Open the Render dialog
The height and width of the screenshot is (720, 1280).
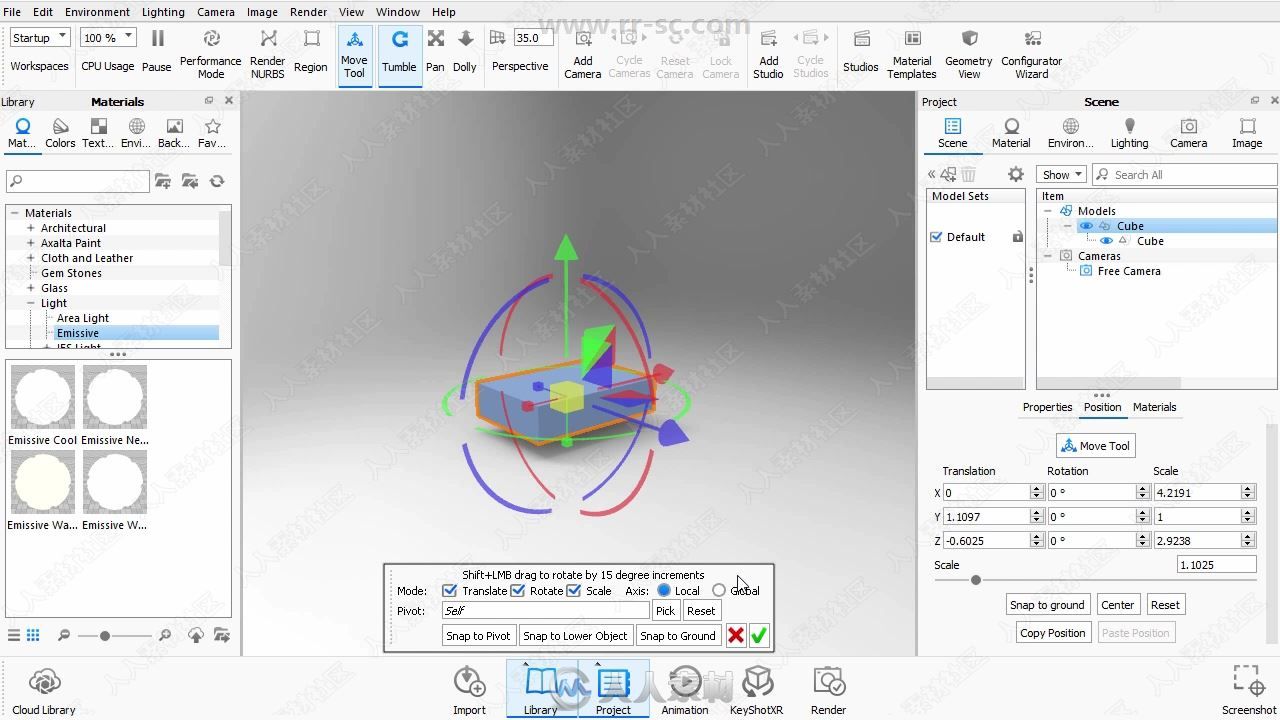tap(828, 691)
